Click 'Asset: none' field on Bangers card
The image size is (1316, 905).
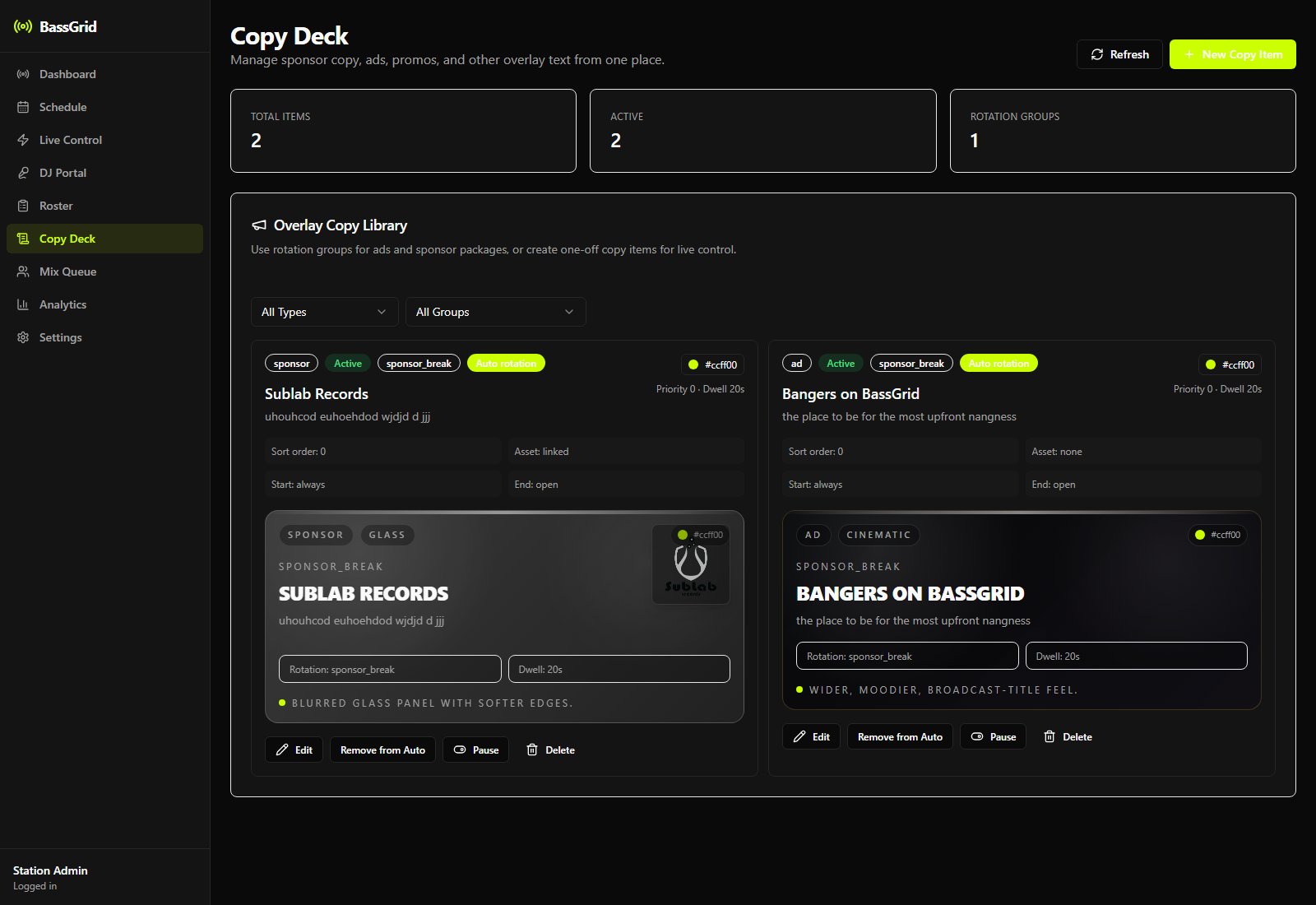(1143, 452)
